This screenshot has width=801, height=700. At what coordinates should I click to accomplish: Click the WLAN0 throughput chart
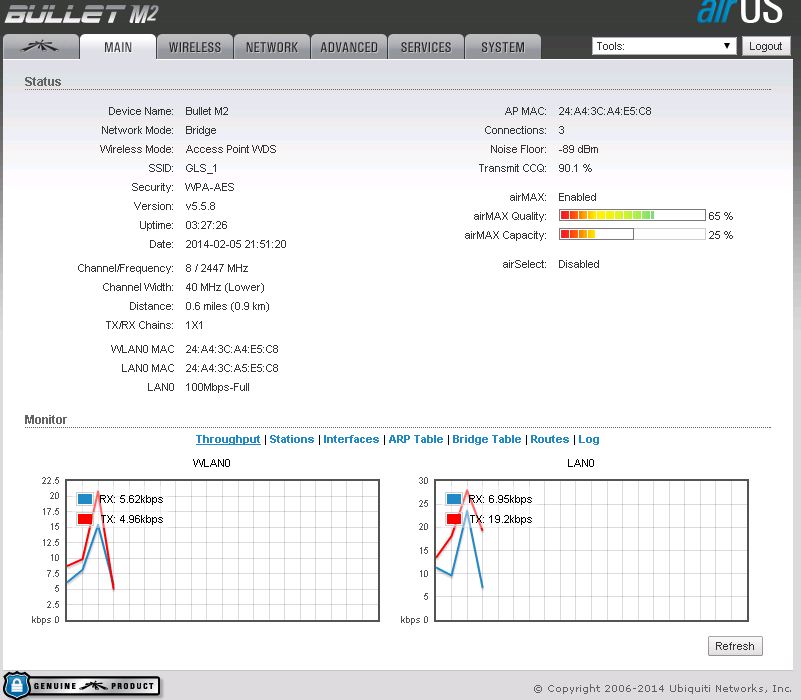pos(223,550)
